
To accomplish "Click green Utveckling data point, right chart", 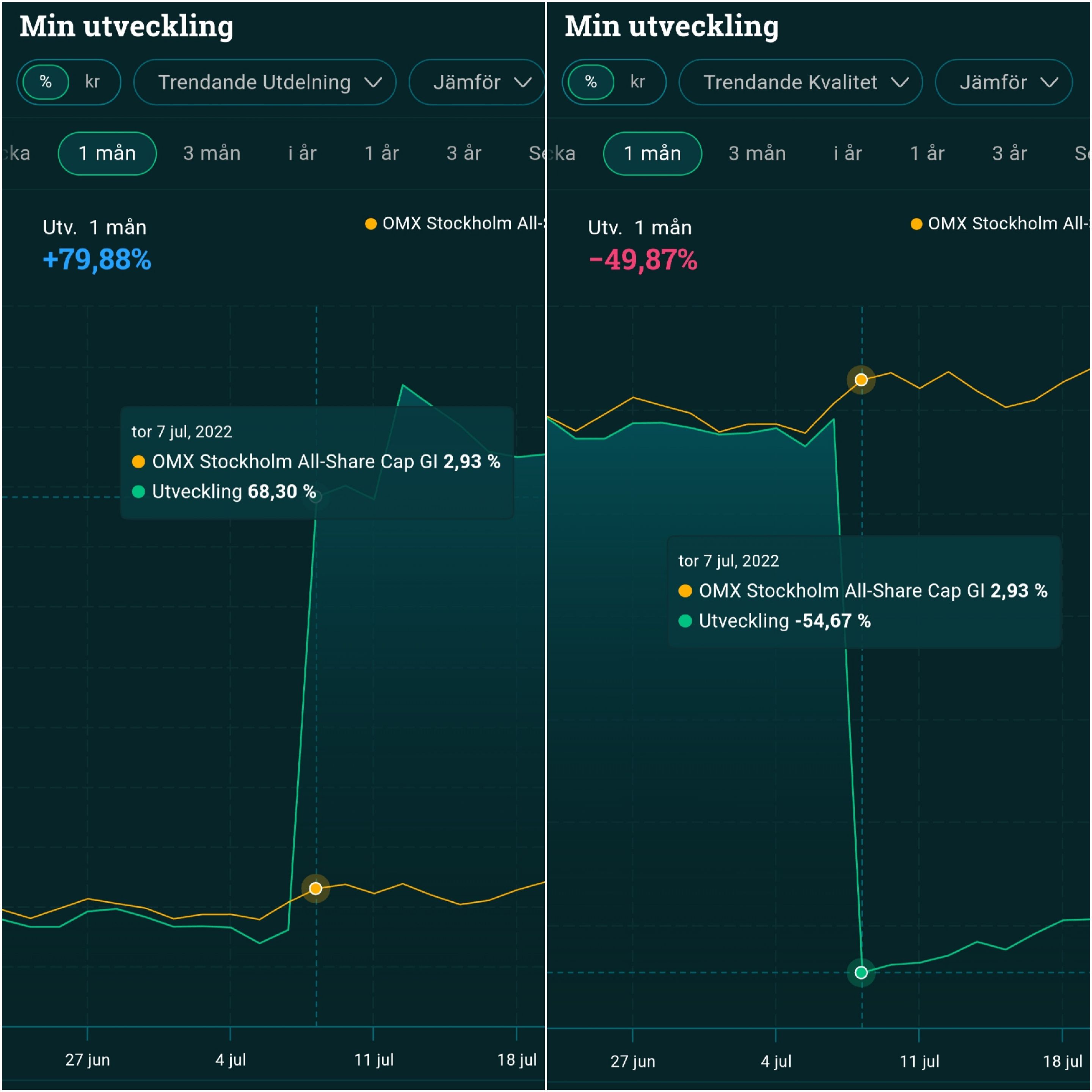I will point(861,972).
